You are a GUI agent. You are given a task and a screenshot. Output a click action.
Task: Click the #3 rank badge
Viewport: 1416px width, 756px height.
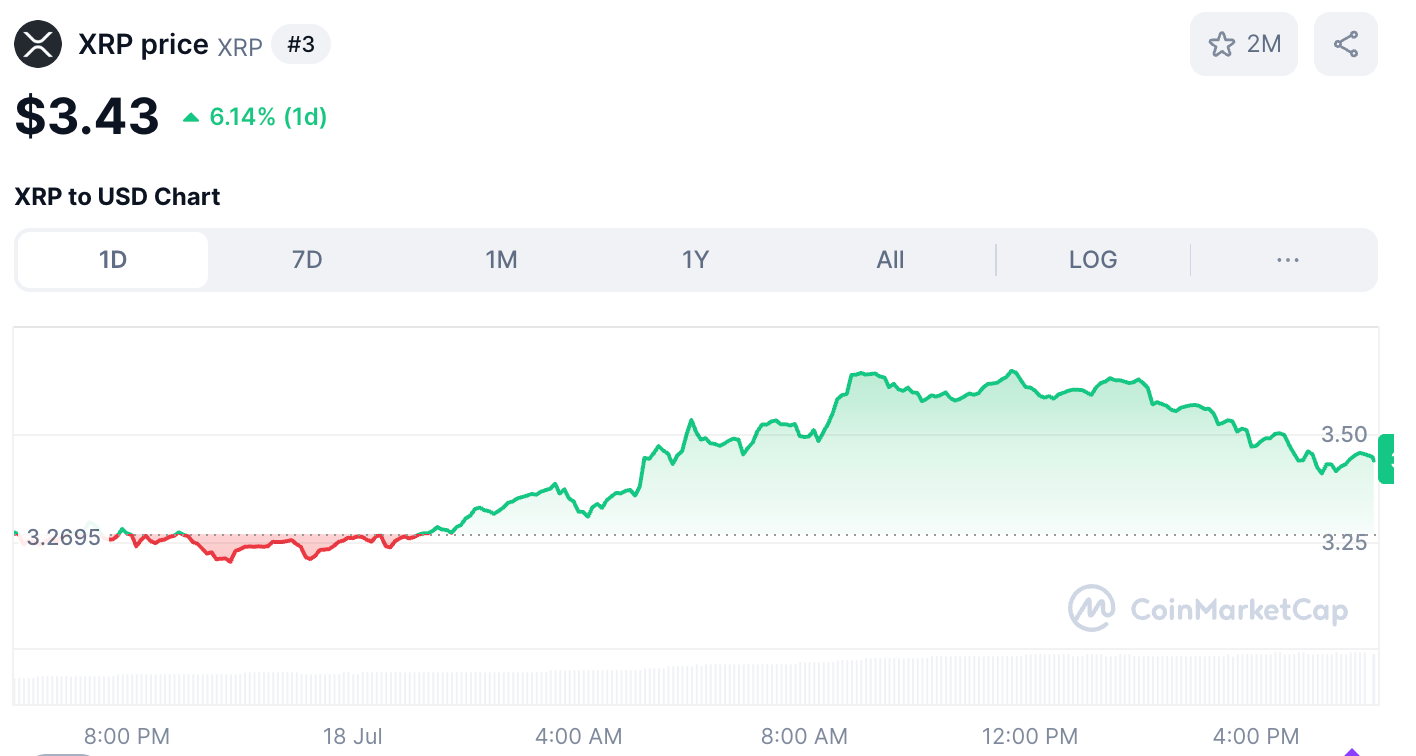point(301,45)
